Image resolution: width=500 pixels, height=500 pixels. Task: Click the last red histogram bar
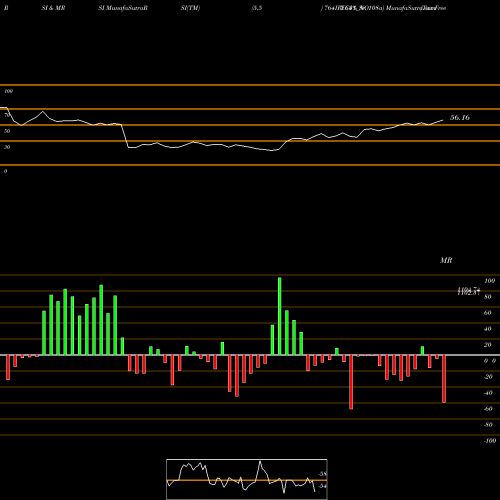(x=444, y=379)
